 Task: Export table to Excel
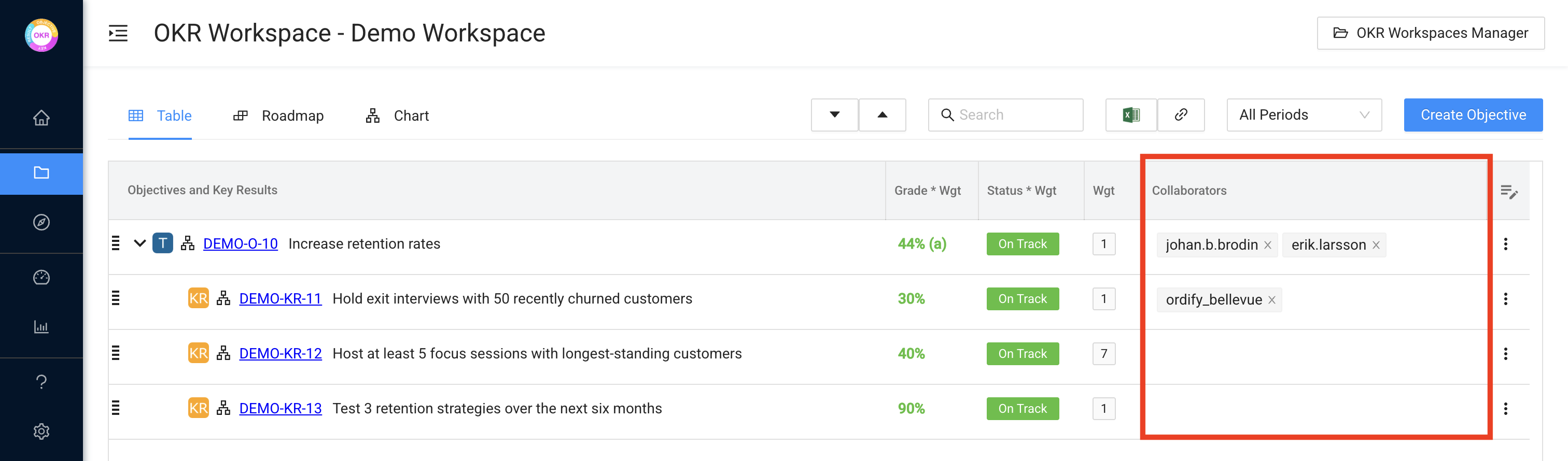tap(1130, 115)
